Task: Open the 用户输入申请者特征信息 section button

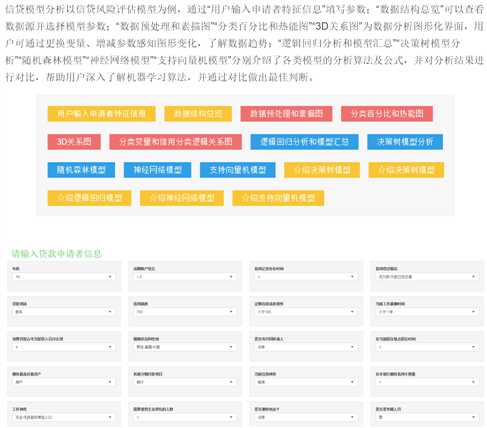Action: (x=101, y=114)
